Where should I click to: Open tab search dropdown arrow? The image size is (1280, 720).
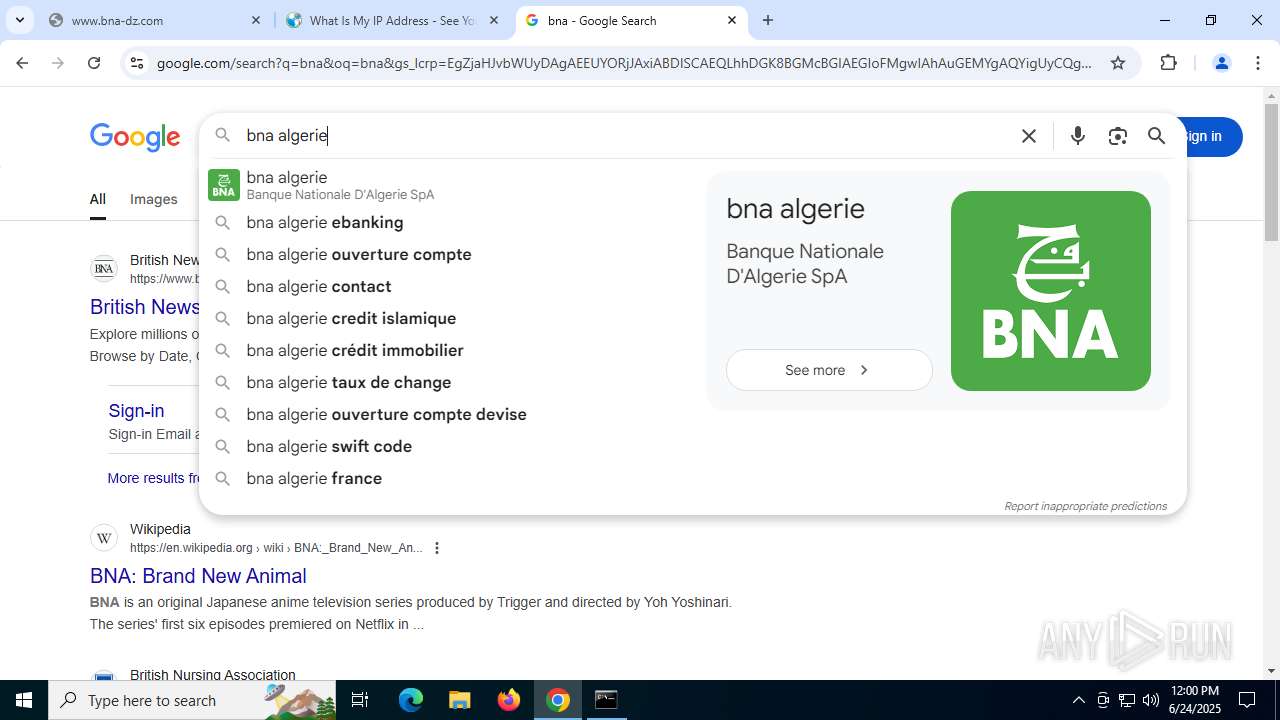point(19,20)
